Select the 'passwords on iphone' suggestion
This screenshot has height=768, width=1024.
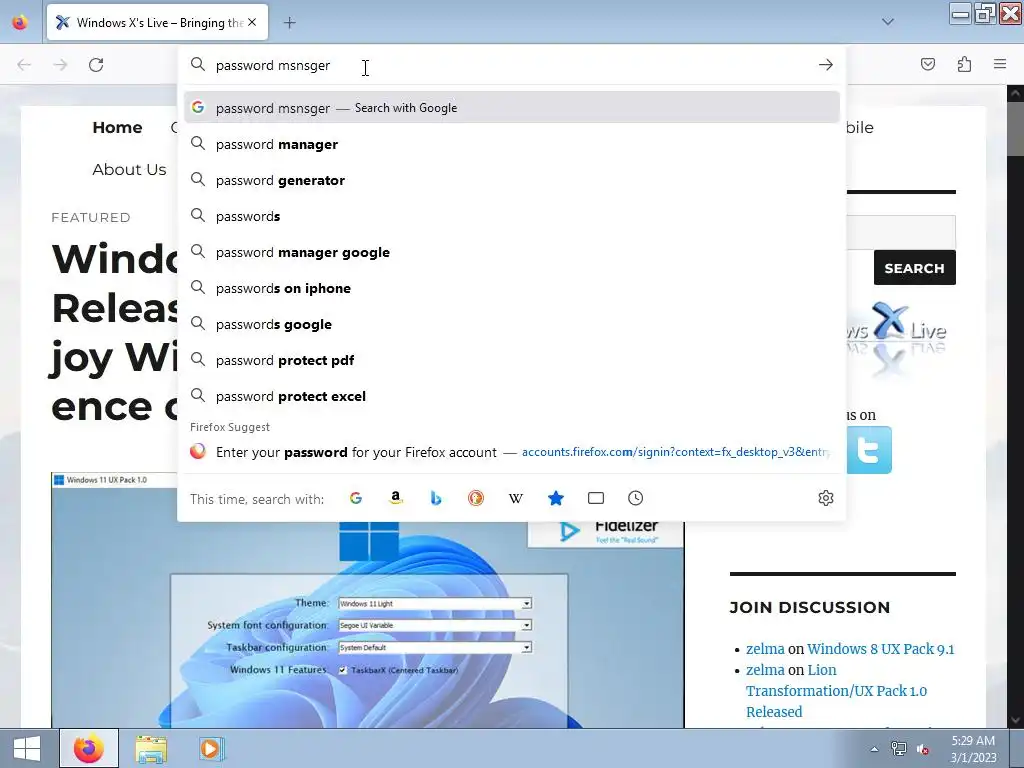tap(511, 288)
